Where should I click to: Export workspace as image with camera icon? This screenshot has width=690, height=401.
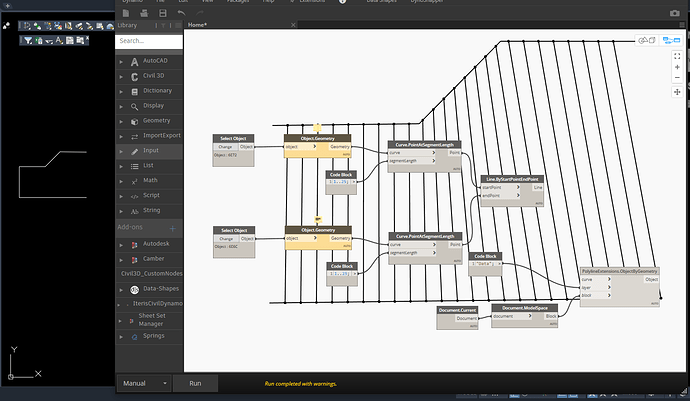click(675, 13)
